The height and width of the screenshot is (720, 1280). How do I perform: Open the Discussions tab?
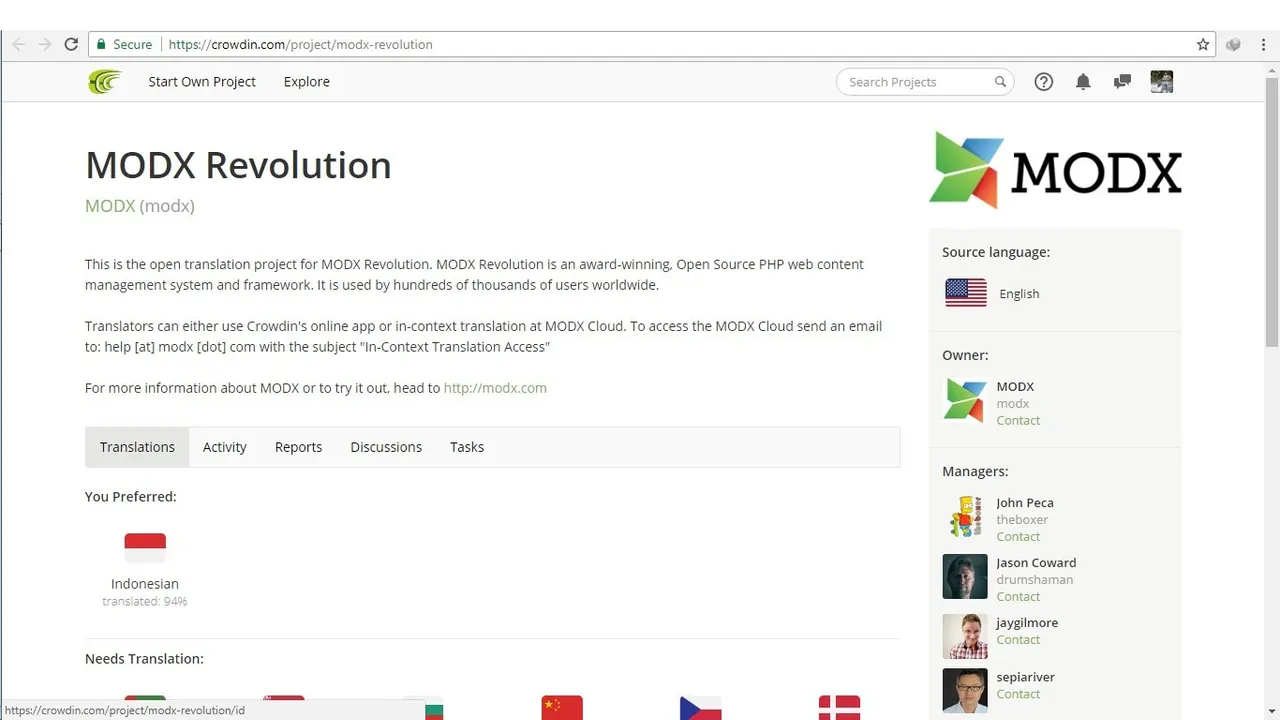tap(386, 447)
